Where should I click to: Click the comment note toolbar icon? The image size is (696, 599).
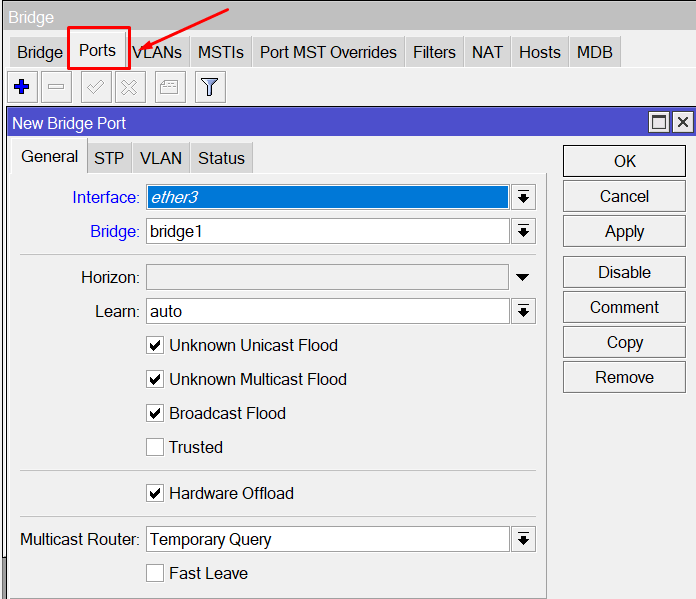[170, 87]
